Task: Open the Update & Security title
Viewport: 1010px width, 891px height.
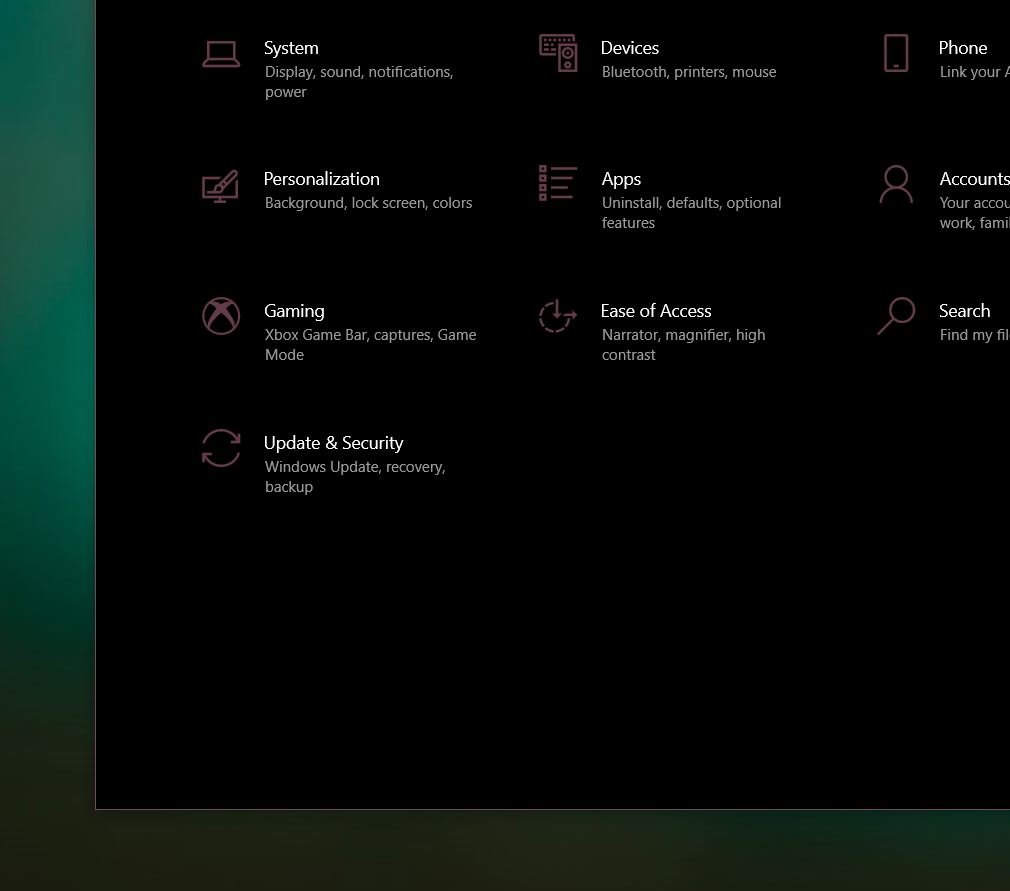Action: [x=333, y=443]
